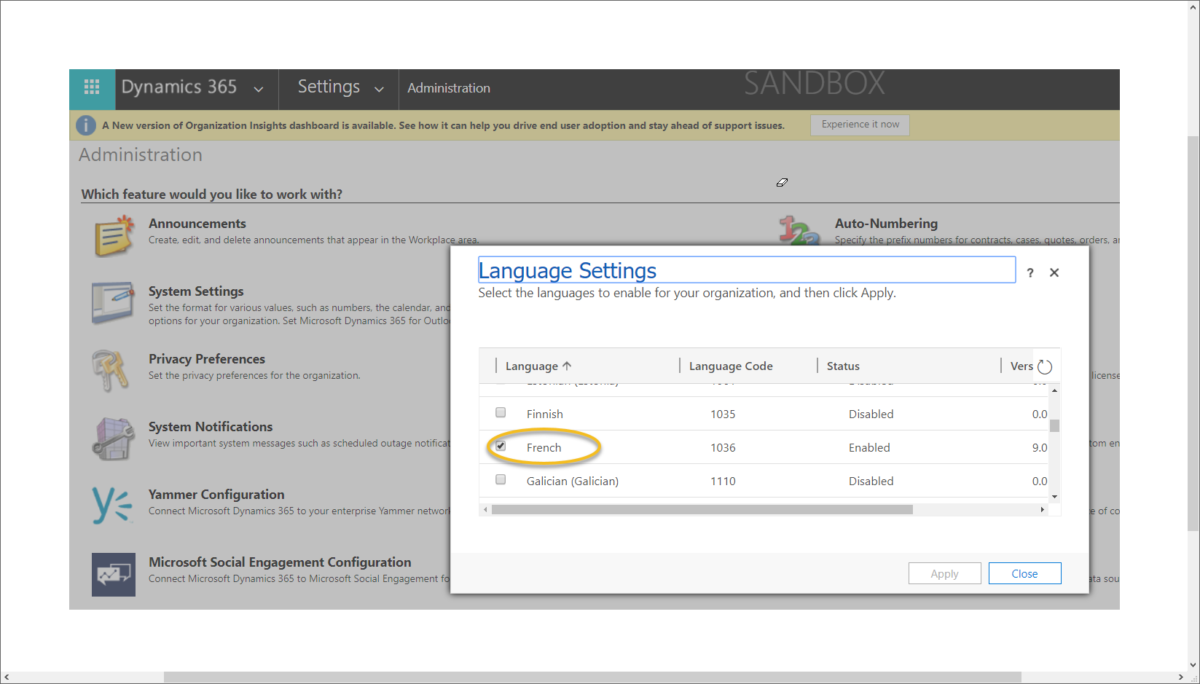Screen dimensions: 1200x684
Task: Click Dynamics 365 in navigation bar
Action: pyautogui.click(x=179, y=87)
